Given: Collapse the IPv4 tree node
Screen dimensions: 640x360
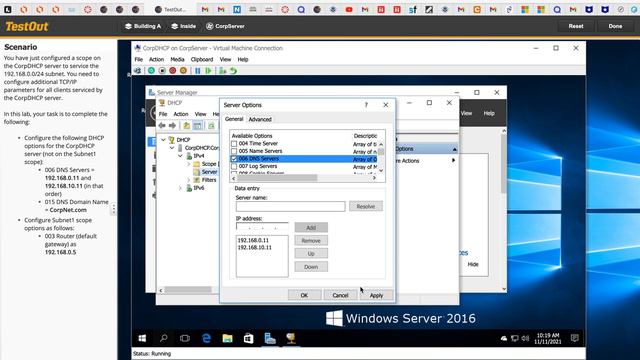Looking at the screenshot, I should click(x=180, y=156).
